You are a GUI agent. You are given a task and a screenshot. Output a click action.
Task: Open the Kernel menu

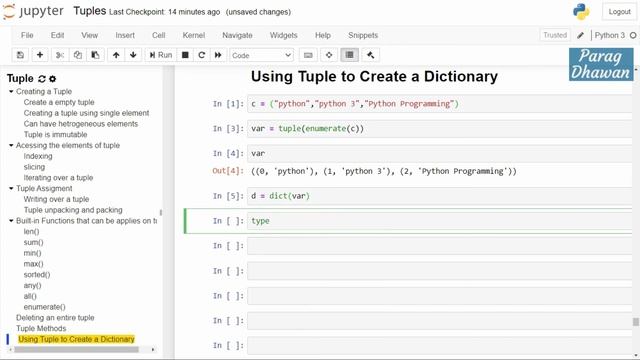coord(193,36)
